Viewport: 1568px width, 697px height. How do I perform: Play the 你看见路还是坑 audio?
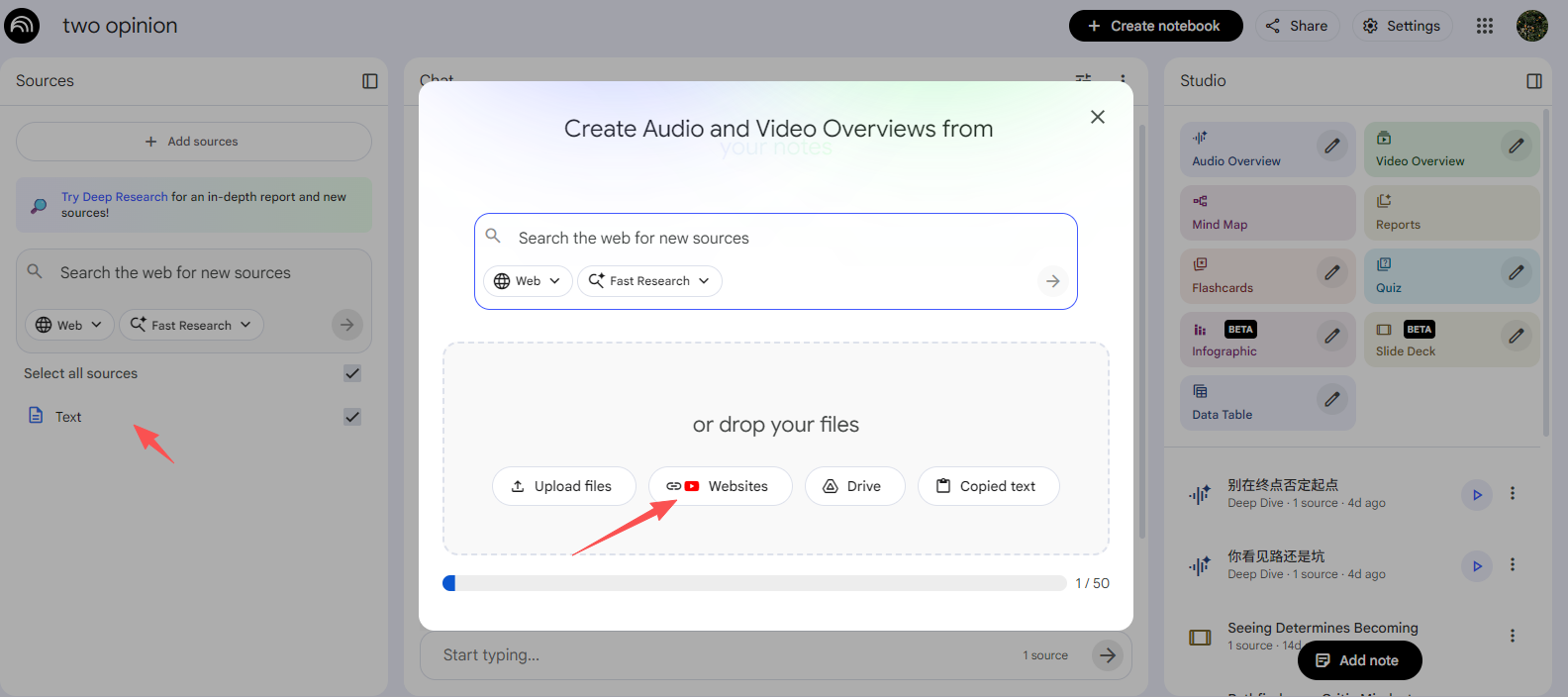pos(1477,565)
